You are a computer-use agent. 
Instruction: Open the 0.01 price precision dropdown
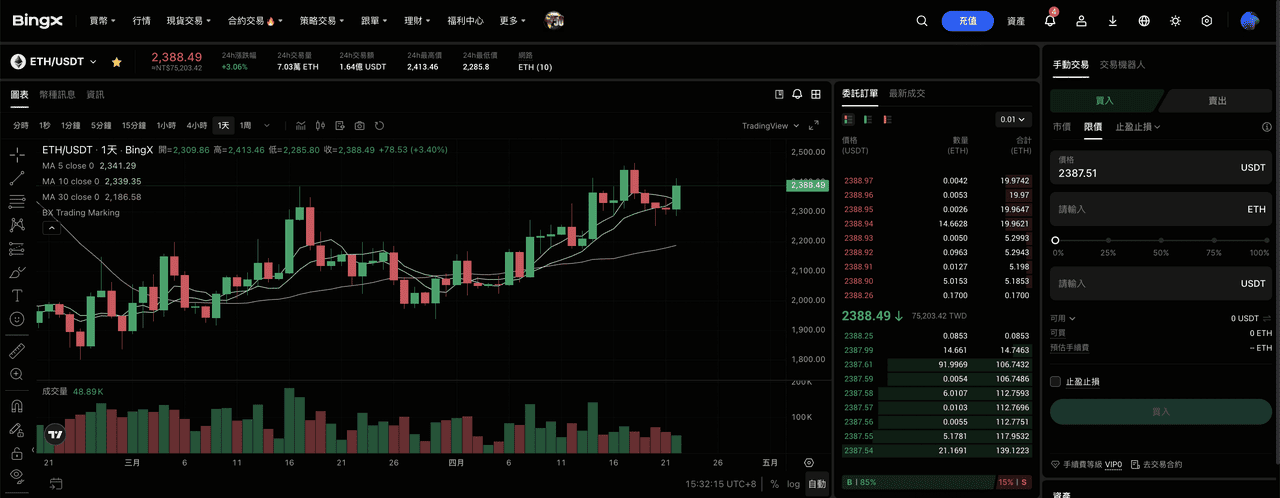(x=1012, y=120)
